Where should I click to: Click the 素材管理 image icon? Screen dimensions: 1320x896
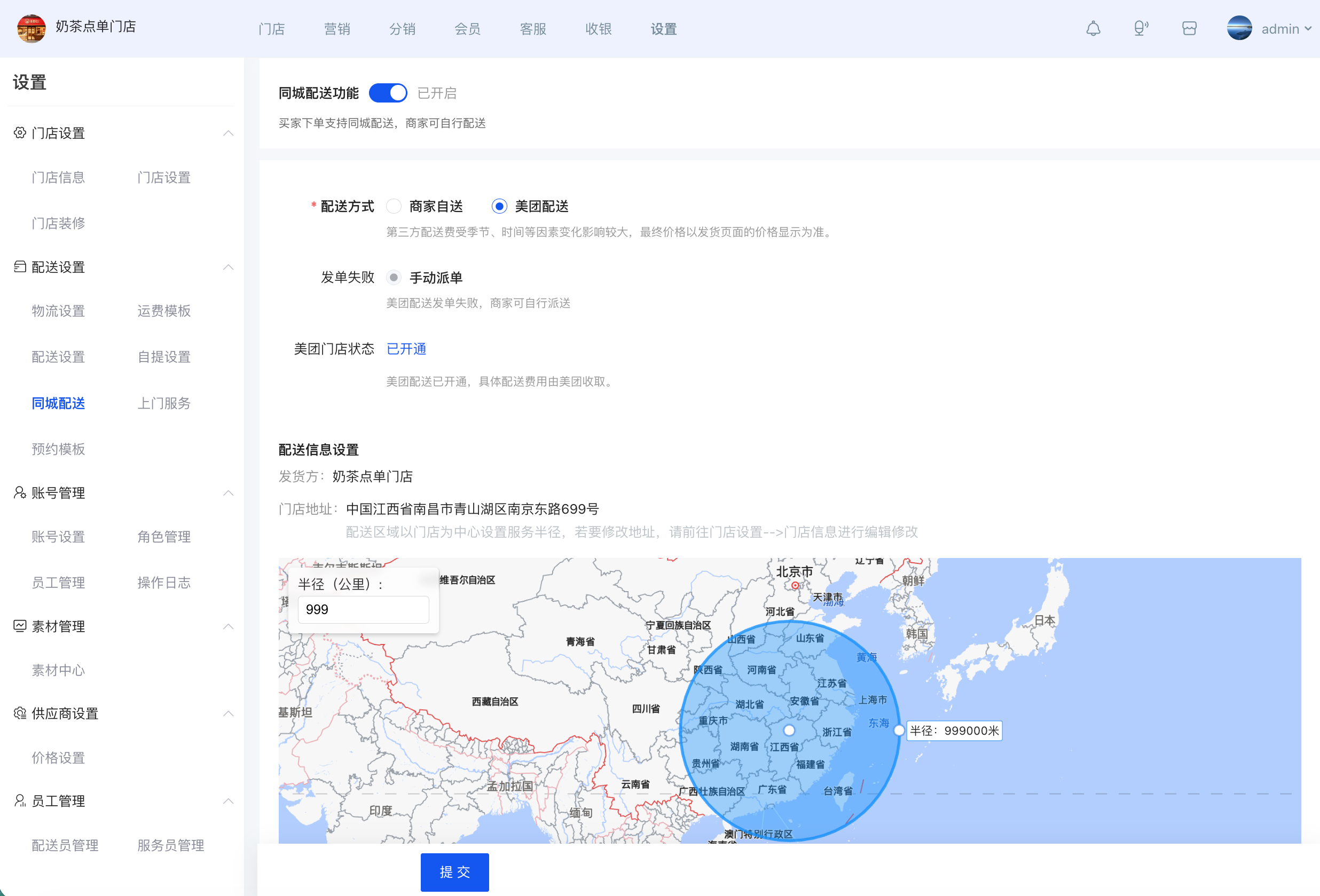20,626
